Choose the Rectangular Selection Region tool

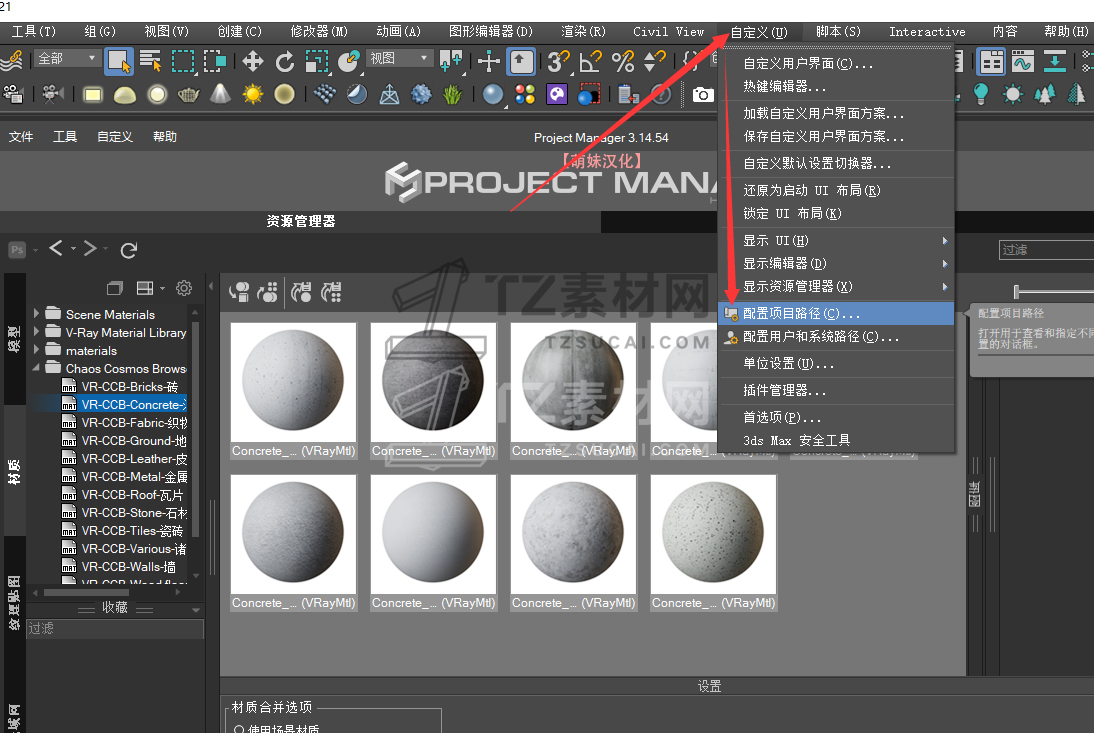[x=183, y=61]
